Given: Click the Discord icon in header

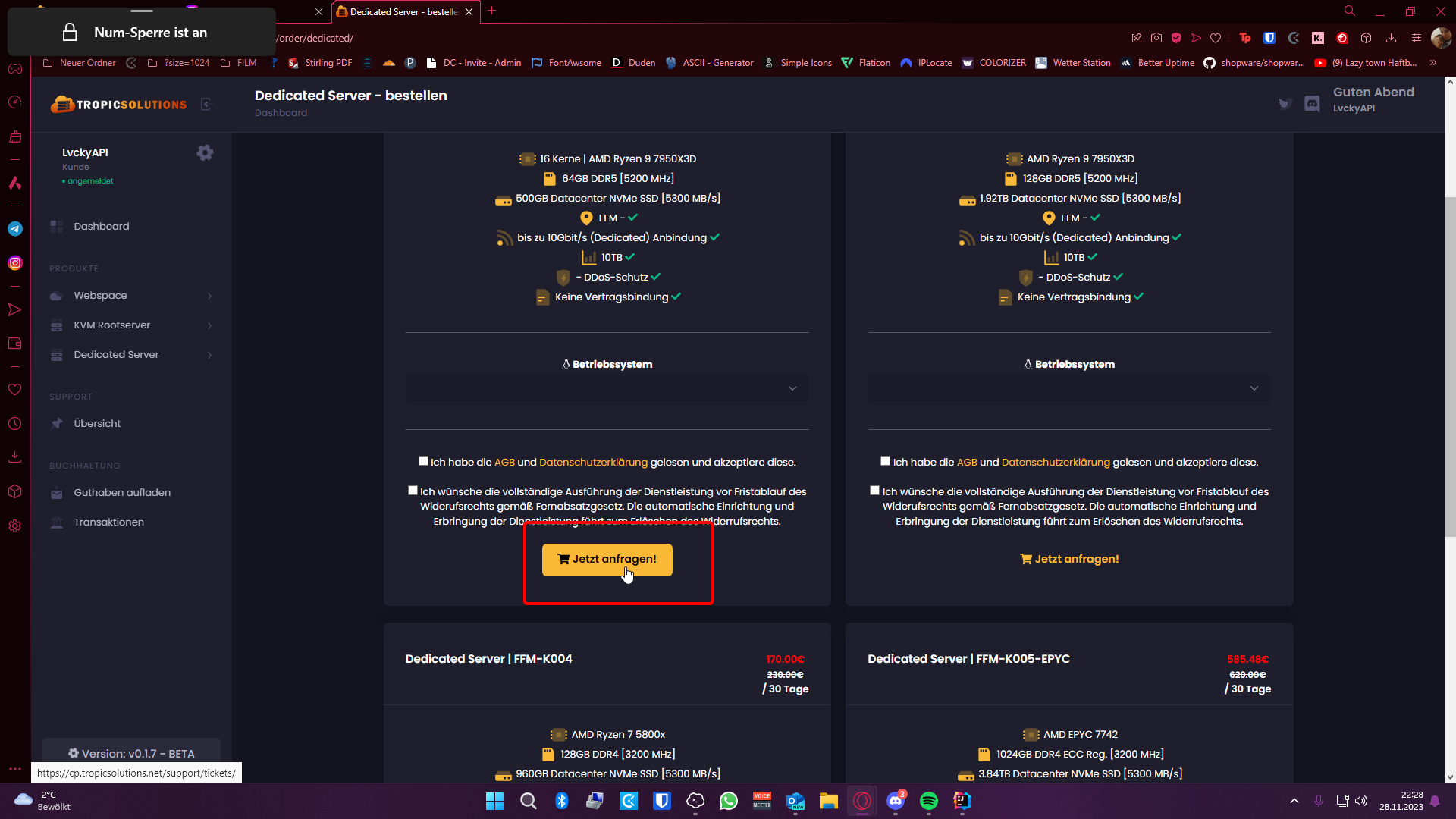Looking at the screenshot, I should pyautogui.click(x=1312, y=104).
